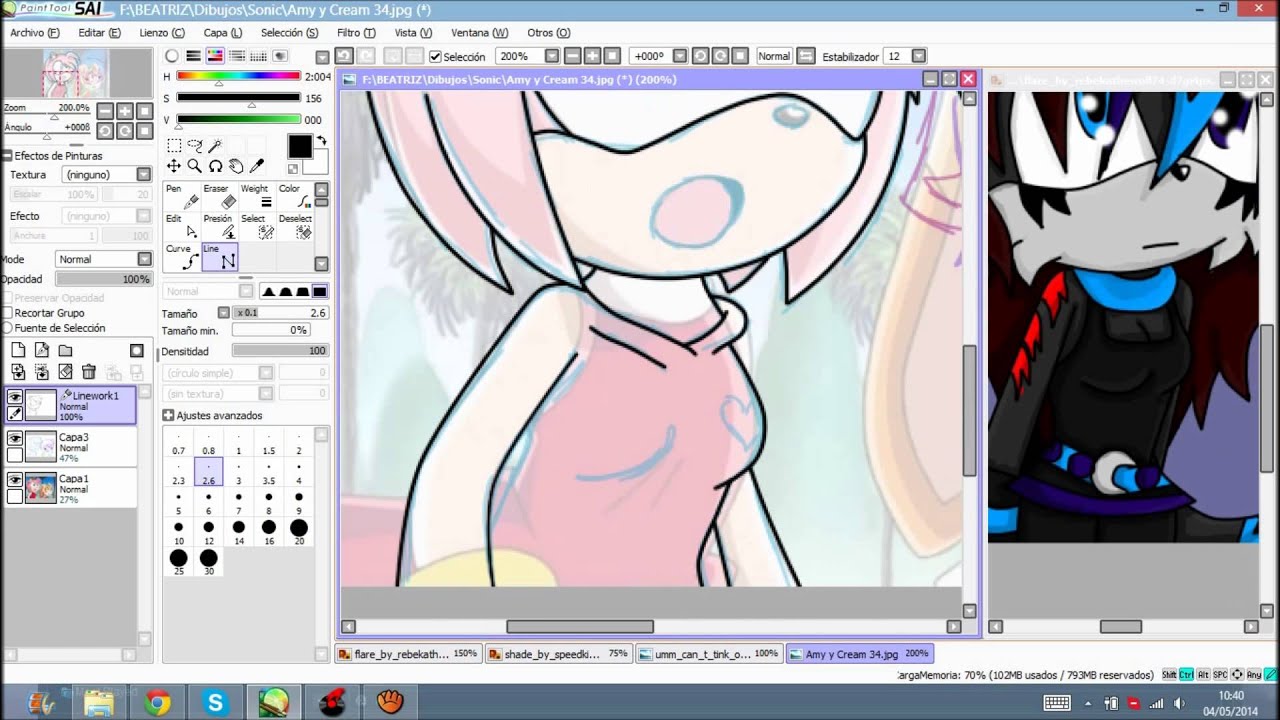Image resolution: width=1280 pixels, height=720 pixels.
Task: Select the Rotate canvas tool
Action: coord(215,166)
